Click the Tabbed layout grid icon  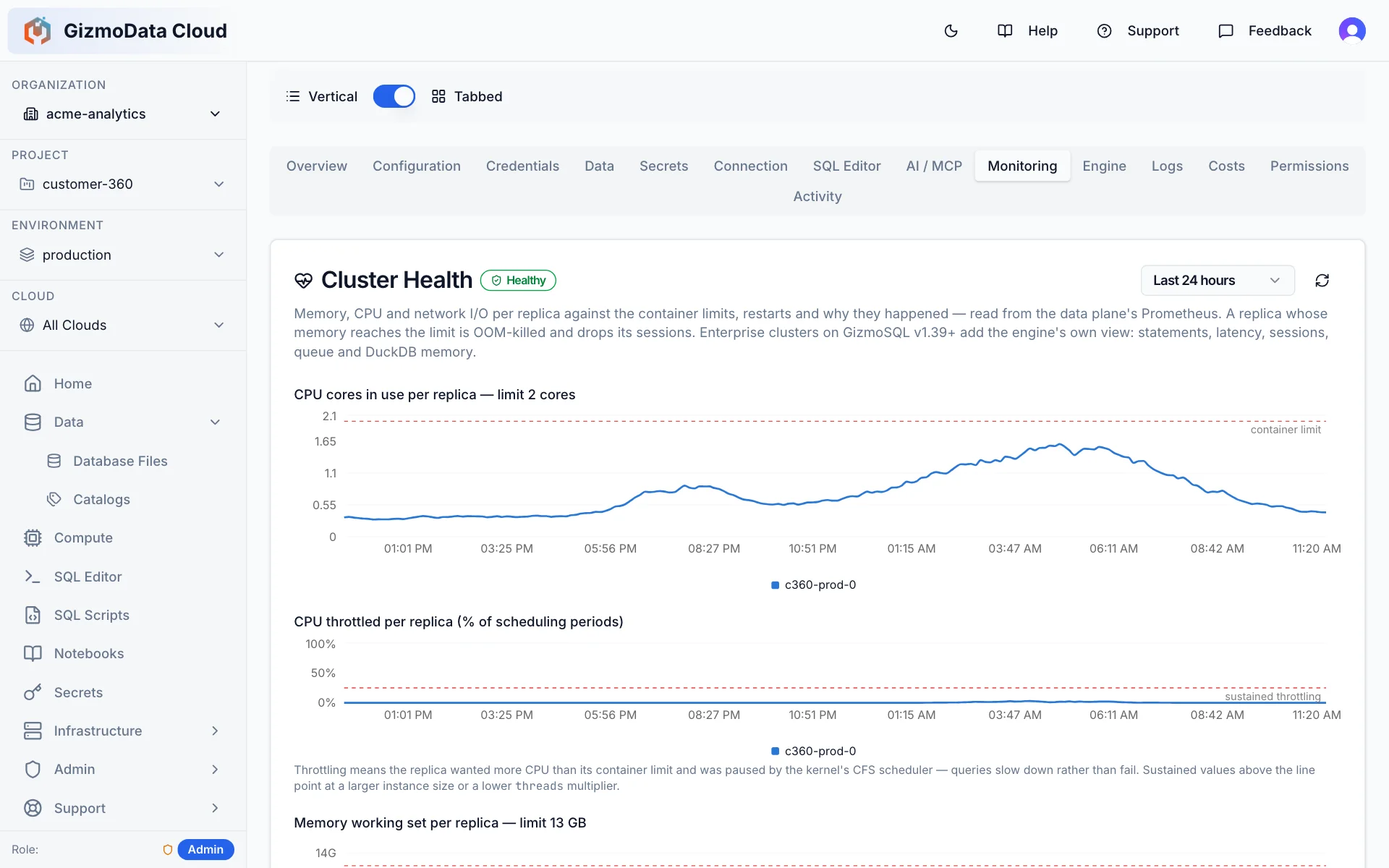pos(438,96)
